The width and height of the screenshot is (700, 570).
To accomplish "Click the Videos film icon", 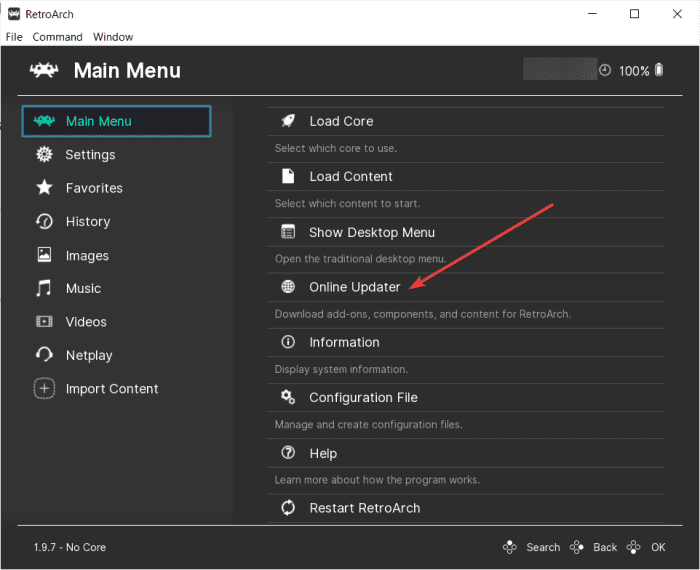I will tap(44, 321).
